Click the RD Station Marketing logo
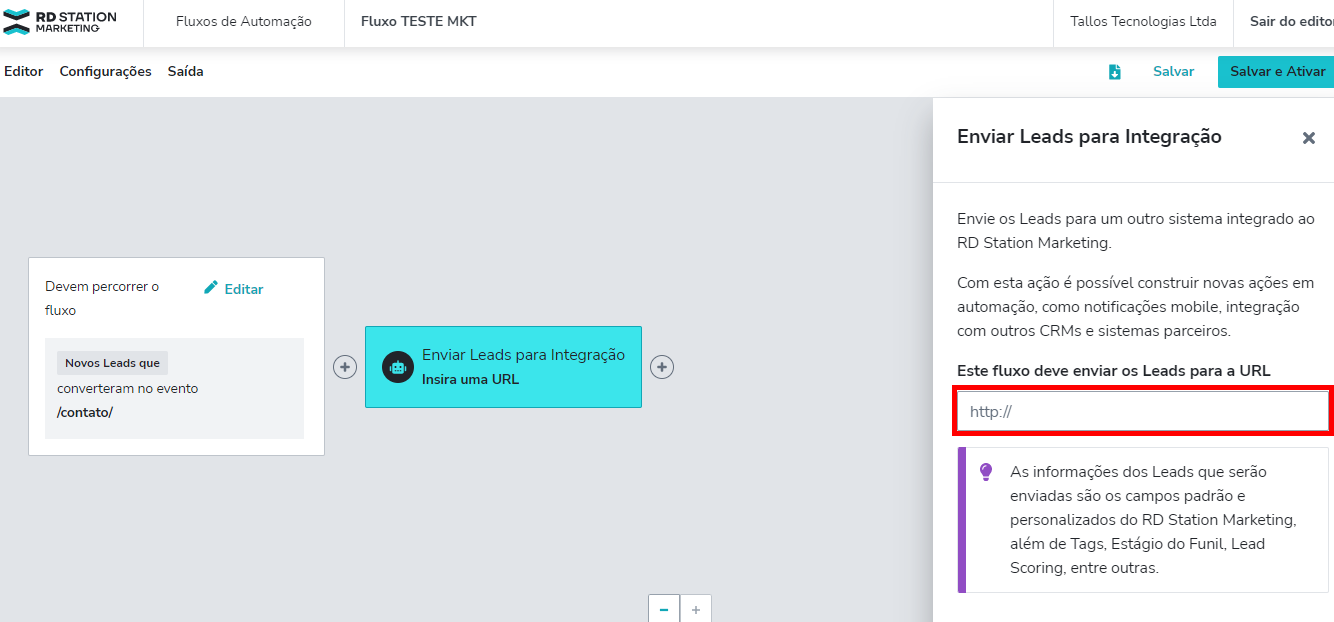1334x622 pixels. 61,22
